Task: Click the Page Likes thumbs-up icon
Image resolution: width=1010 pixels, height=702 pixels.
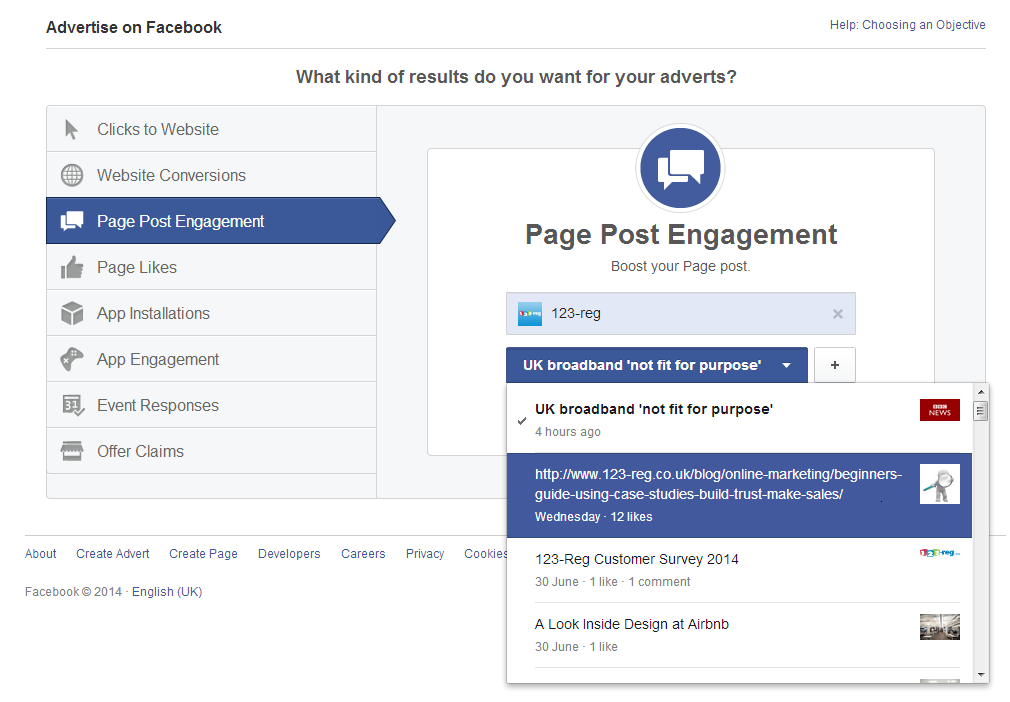Action: (x=72, y=267)
